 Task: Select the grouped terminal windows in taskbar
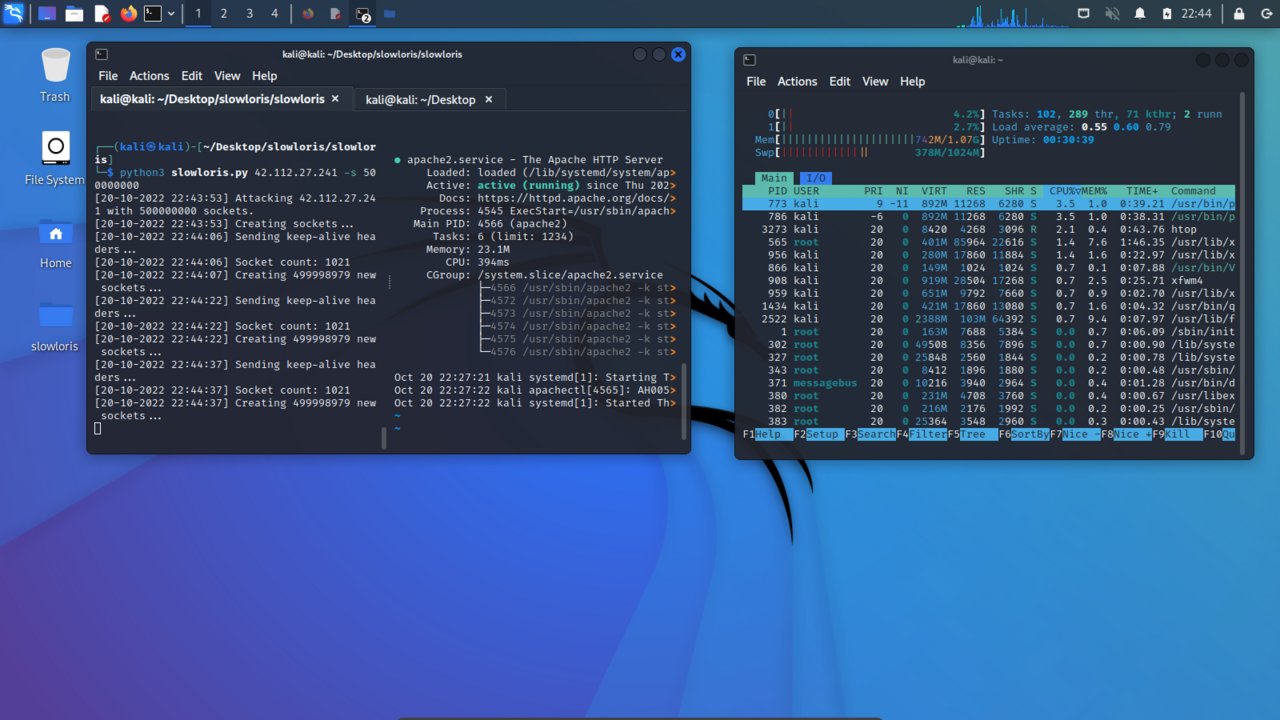tap(363, 14)
